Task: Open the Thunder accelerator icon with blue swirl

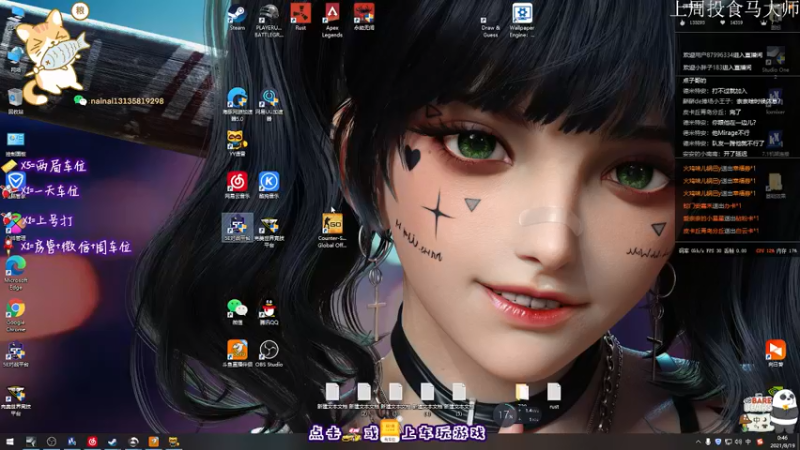Action: coord(237,104)
